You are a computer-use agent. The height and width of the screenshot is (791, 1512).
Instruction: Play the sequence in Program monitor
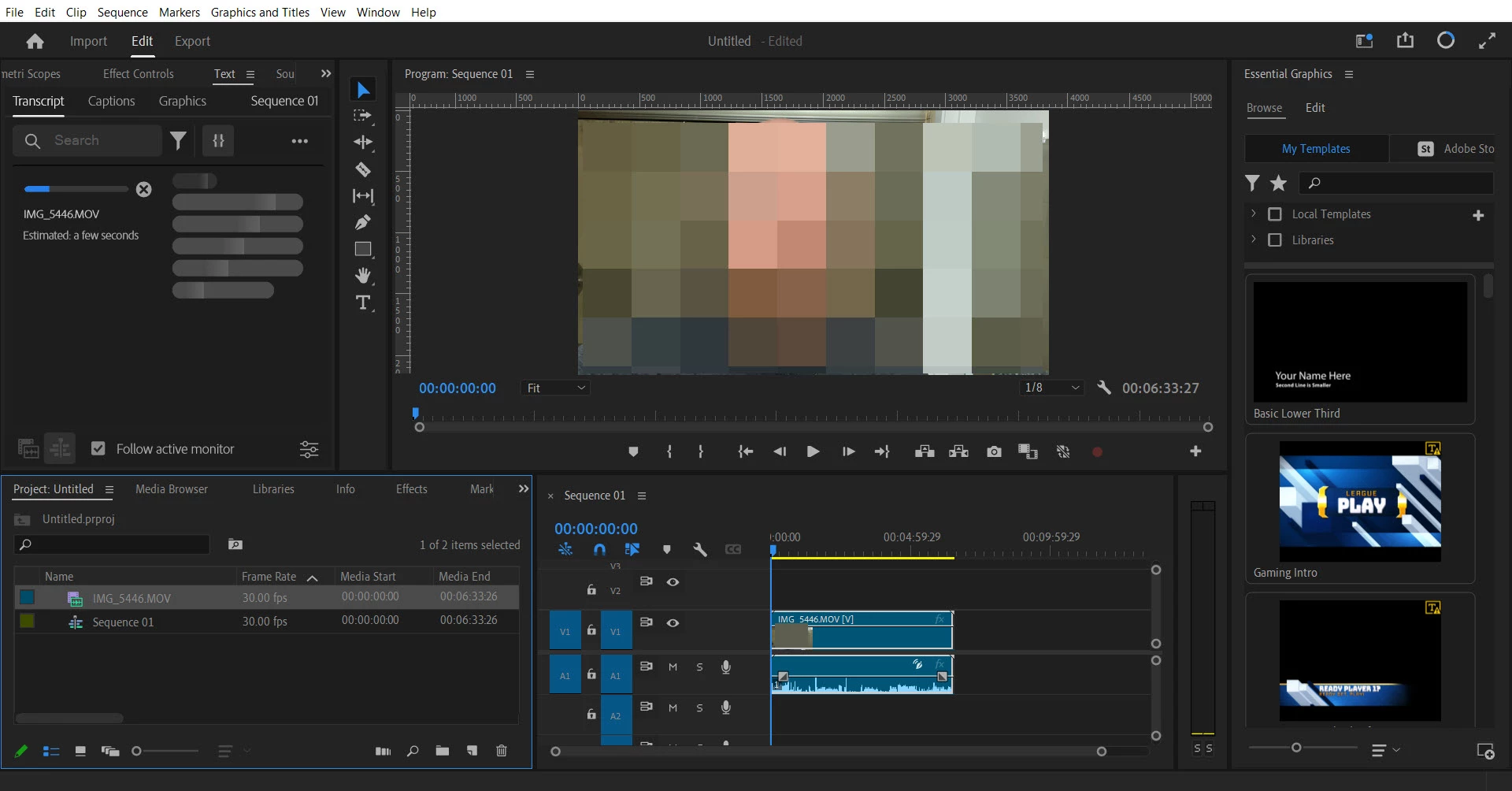pyautogui.click(x=813, y=451)
